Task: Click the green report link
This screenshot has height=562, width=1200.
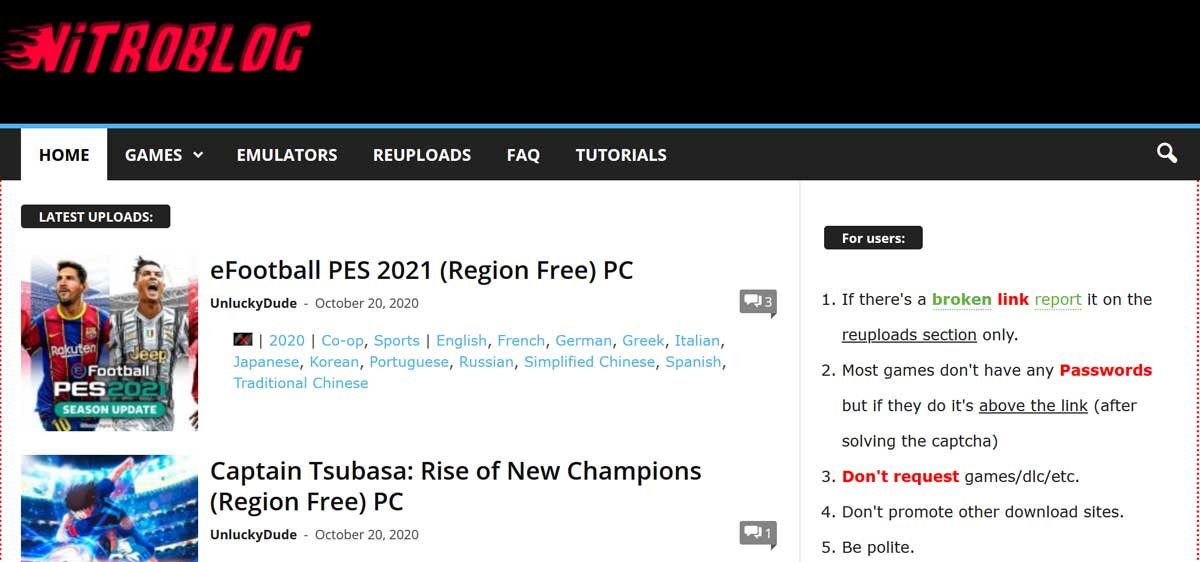Action: [1058, 299]
